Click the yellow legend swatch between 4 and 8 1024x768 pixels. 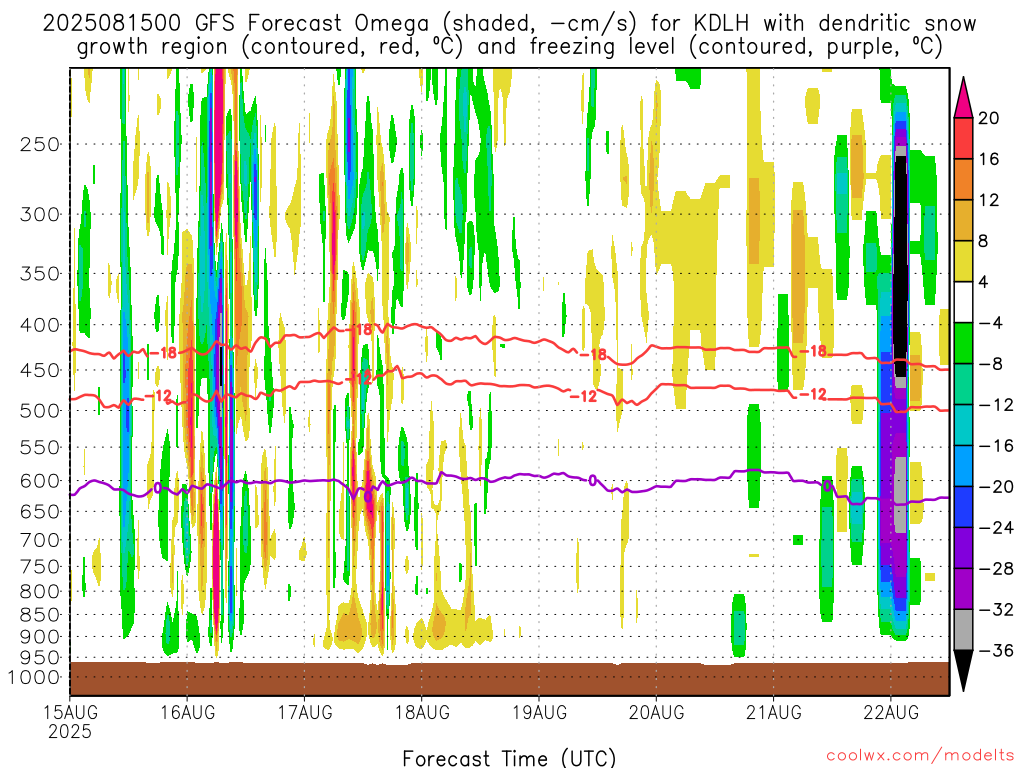pyautogui.click(x=963, y=261)
